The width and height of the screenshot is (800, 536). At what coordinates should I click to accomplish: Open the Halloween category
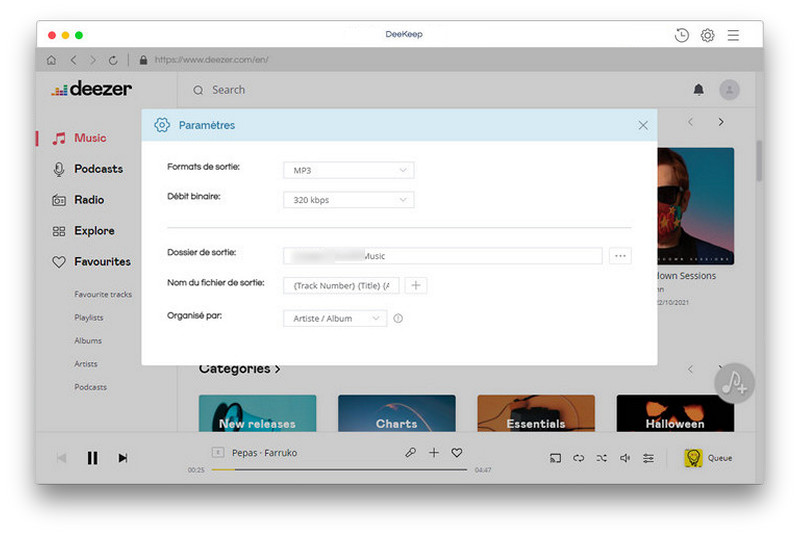(675, 414)
